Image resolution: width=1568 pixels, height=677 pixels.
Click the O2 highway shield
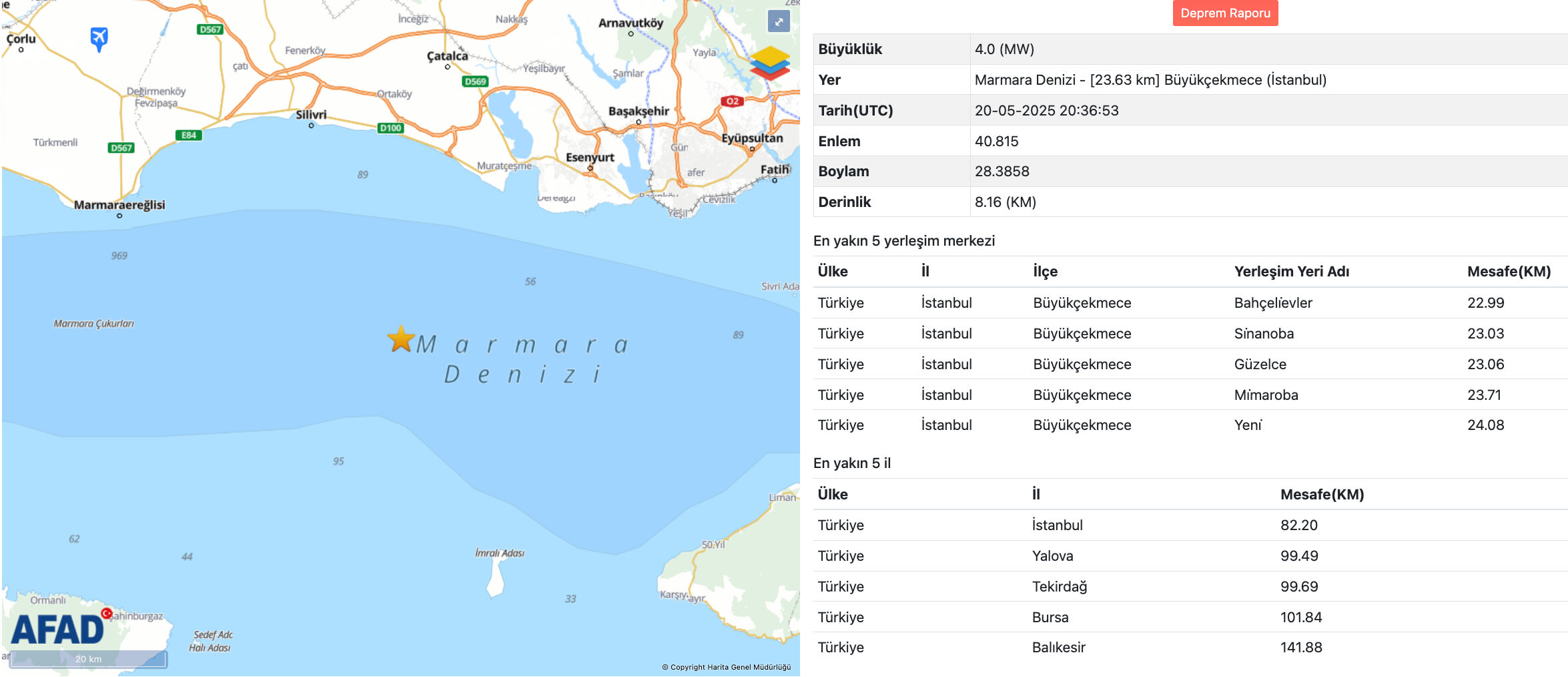tap(731, 101)
